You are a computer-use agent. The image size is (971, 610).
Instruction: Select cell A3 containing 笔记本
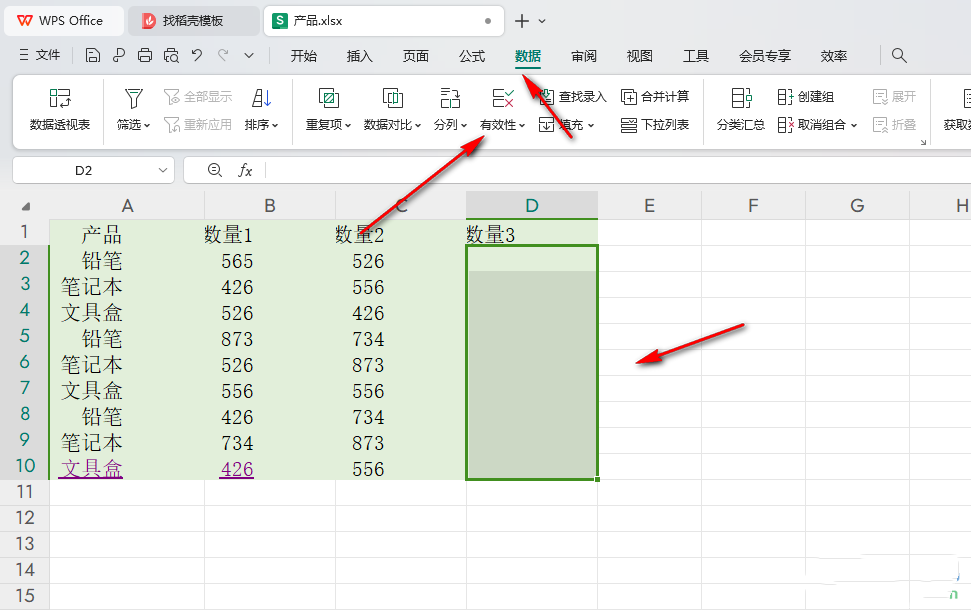pos(127,287)
